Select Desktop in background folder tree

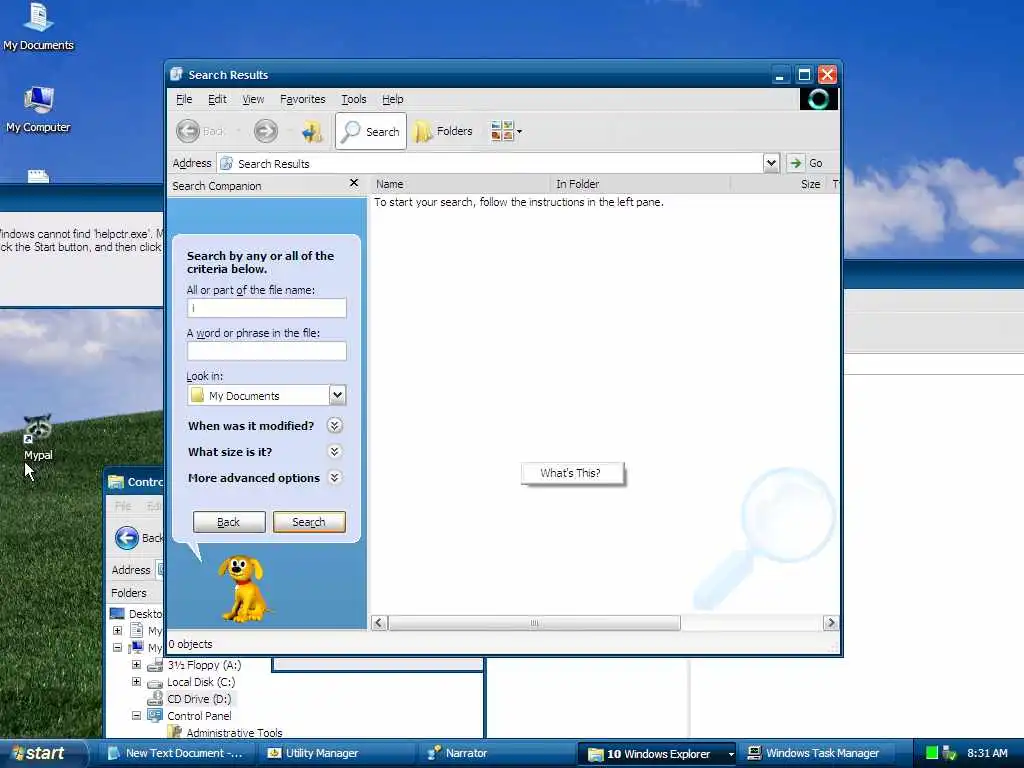click(145, 614)
